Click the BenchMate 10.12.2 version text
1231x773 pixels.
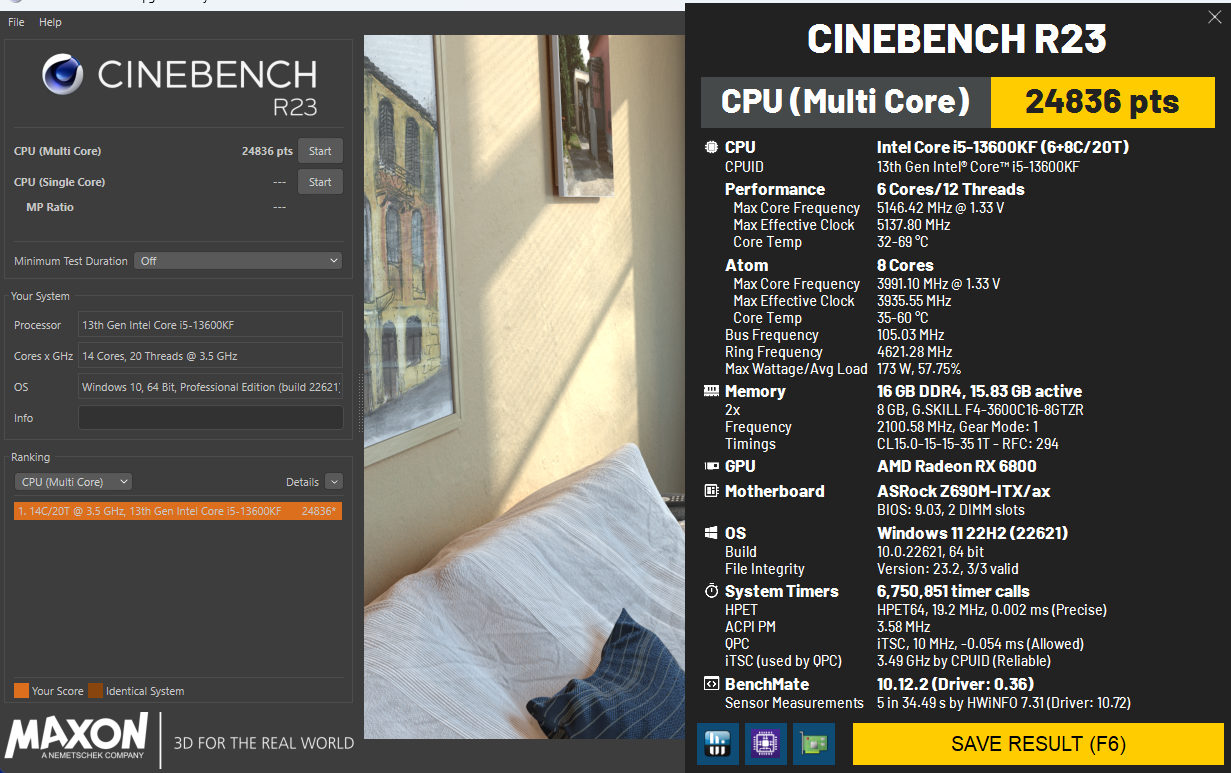click(956, 684)
